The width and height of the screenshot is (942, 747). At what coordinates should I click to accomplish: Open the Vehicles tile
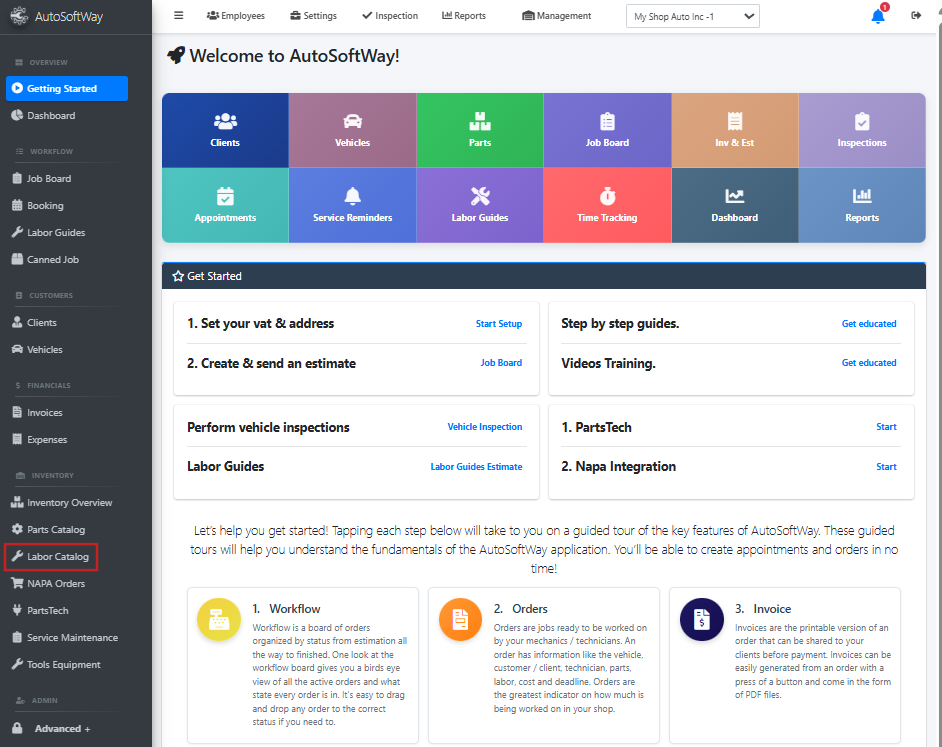[x=352, y=130]
